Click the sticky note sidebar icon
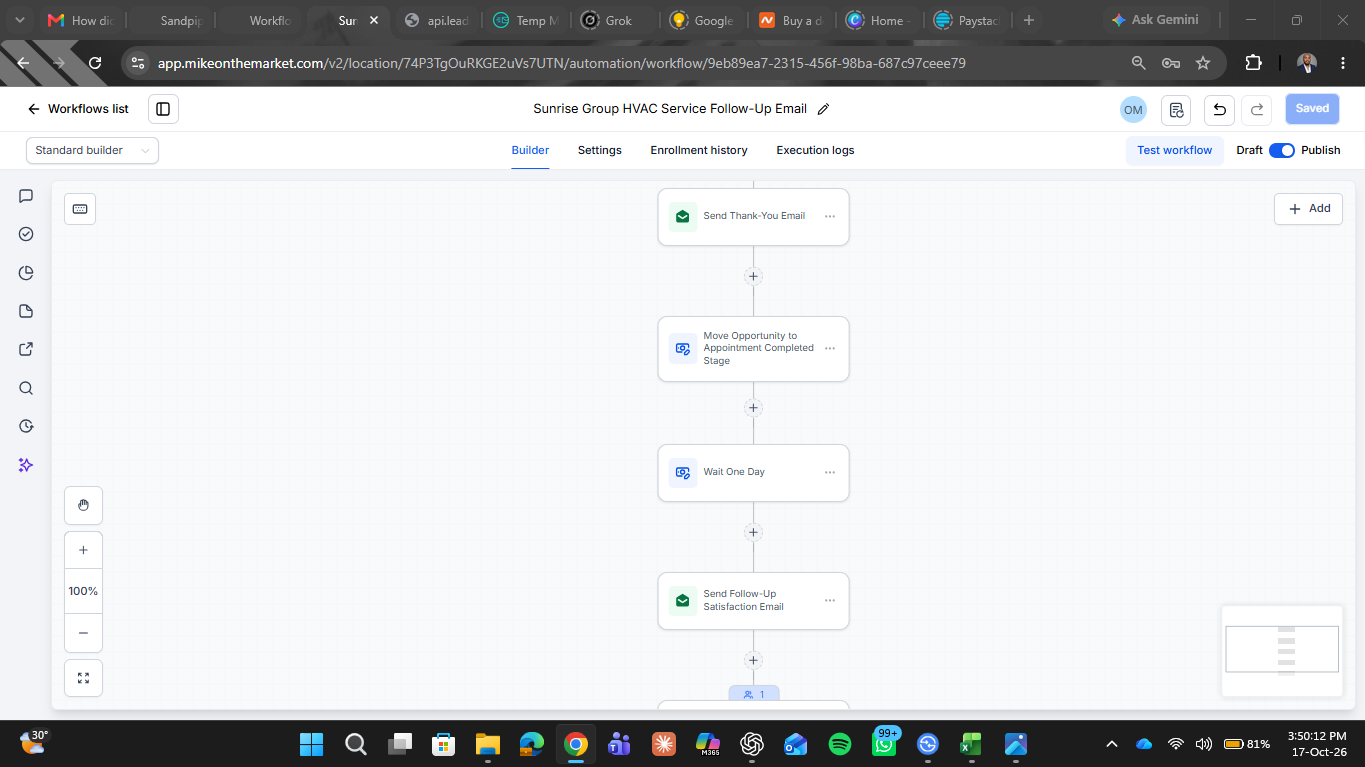The width and height of the screenshot is (1365, 767). [x=26, y=311]
